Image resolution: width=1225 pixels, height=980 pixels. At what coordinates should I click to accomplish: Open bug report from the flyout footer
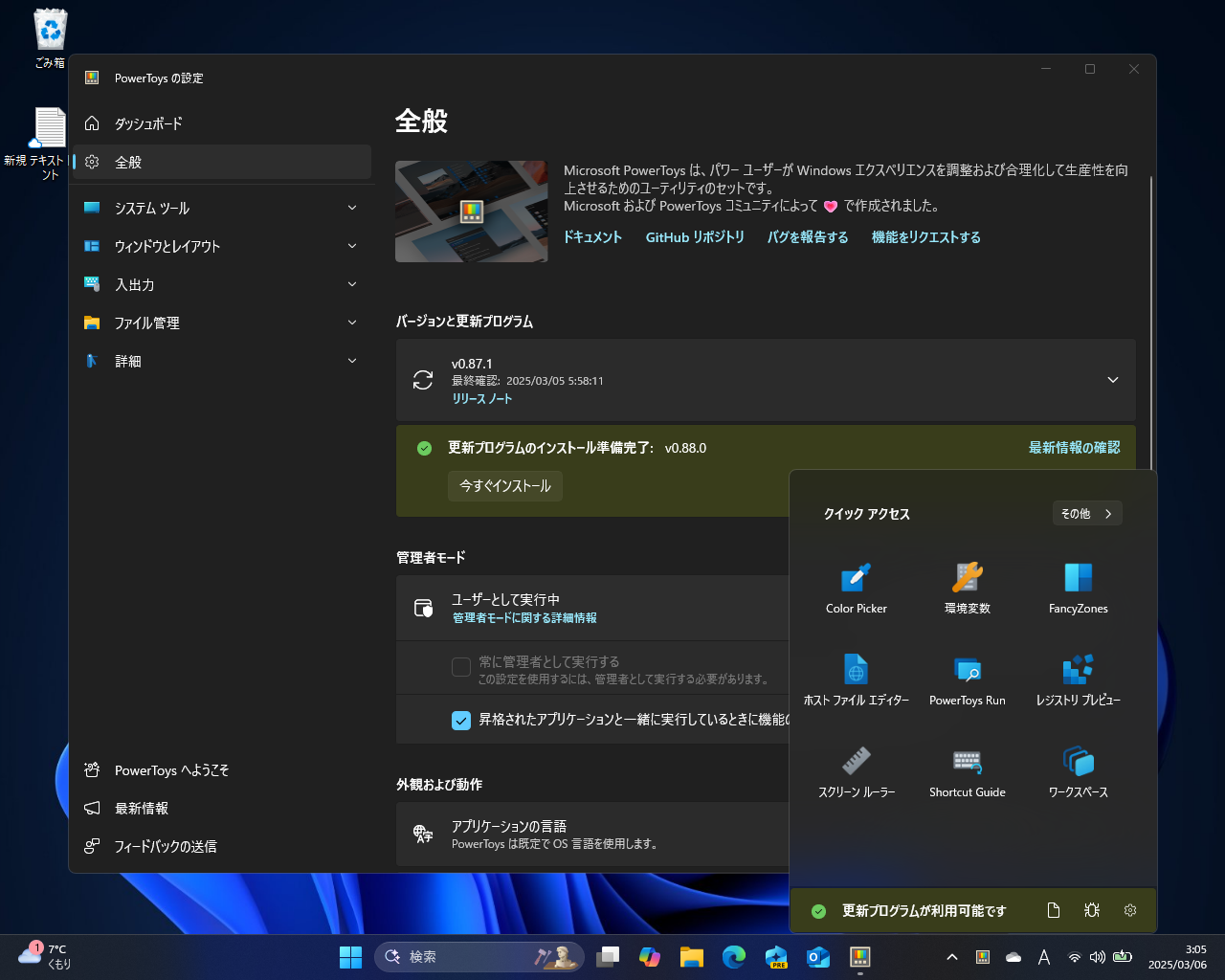pos(1091,910)
